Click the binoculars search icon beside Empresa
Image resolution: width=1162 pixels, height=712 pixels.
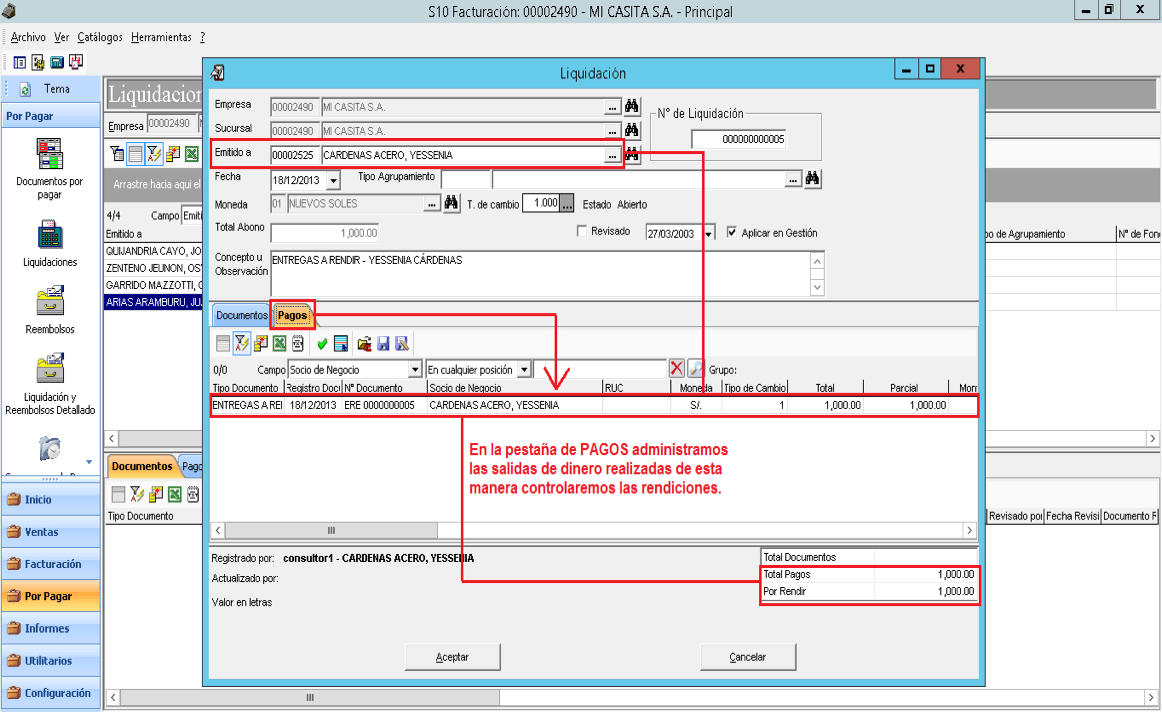click(631, 106)
